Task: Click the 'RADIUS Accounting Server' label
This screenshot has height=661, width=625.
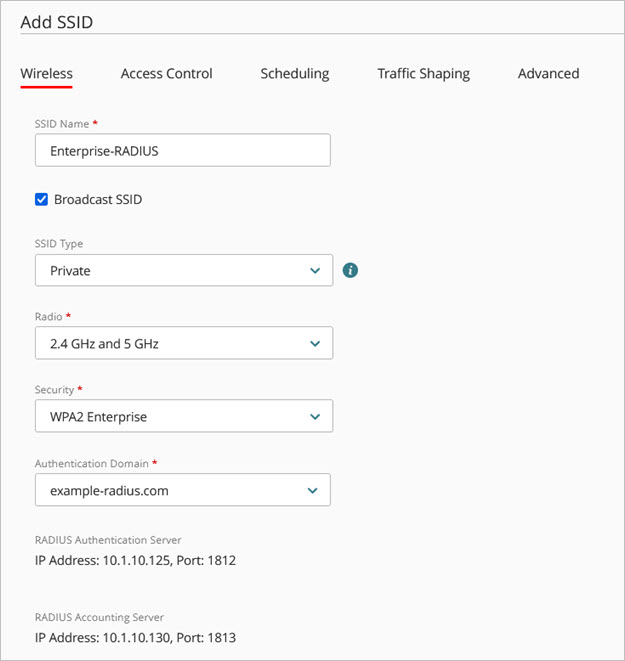Action: click(99, 617)
